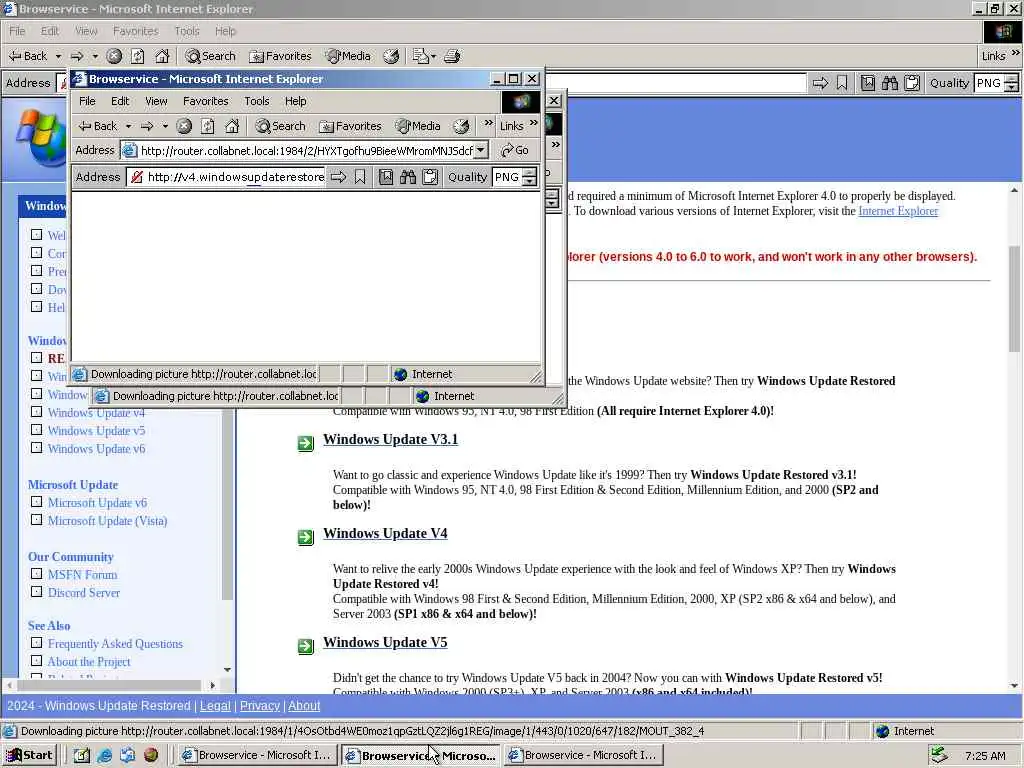Open Tools menu in front window
The width and height of the screenshot is (1024, 768).
tap(257, 101)
